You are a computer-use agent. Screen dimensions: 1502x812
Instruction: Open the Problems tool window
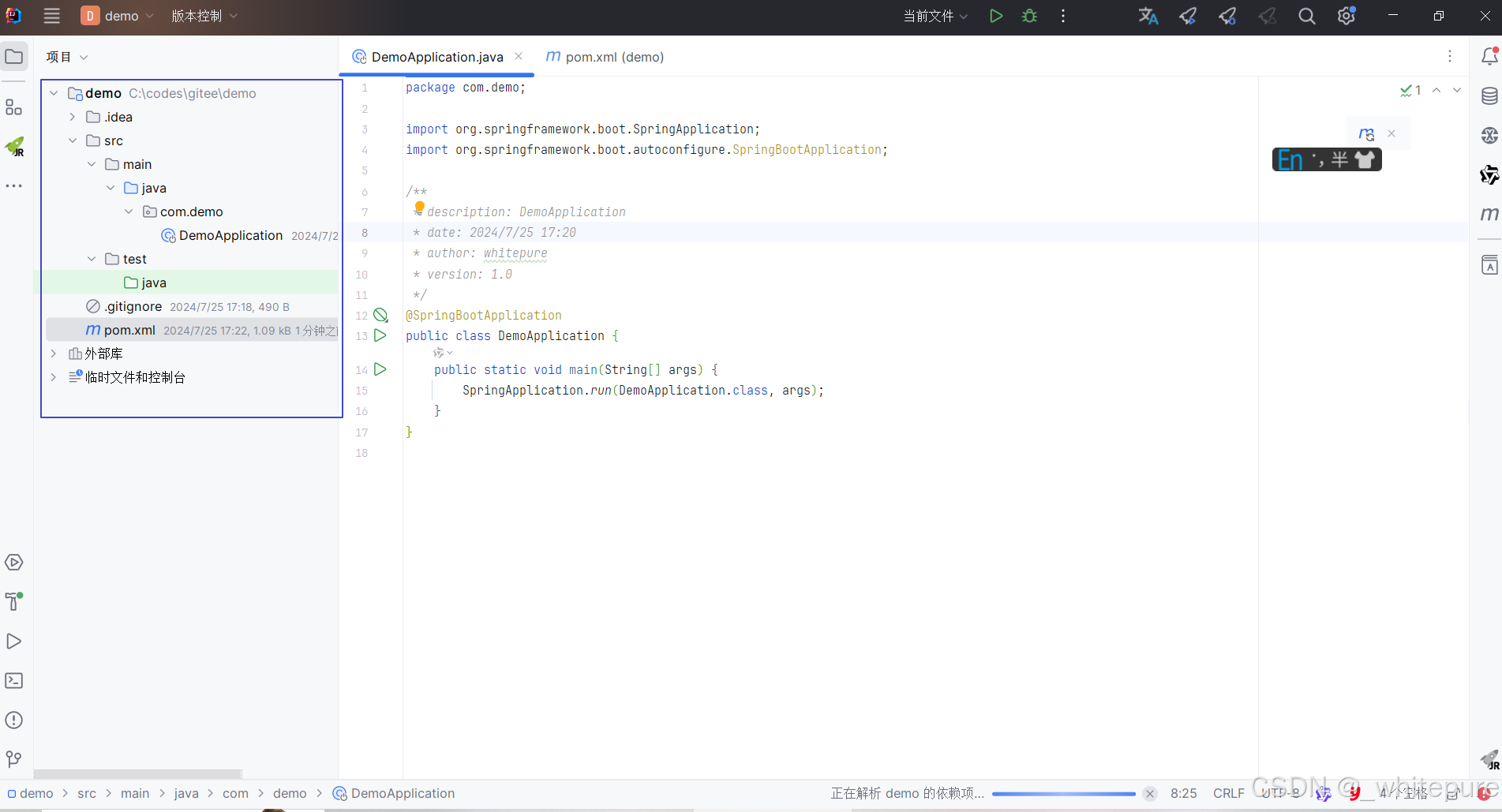(14, 720)
